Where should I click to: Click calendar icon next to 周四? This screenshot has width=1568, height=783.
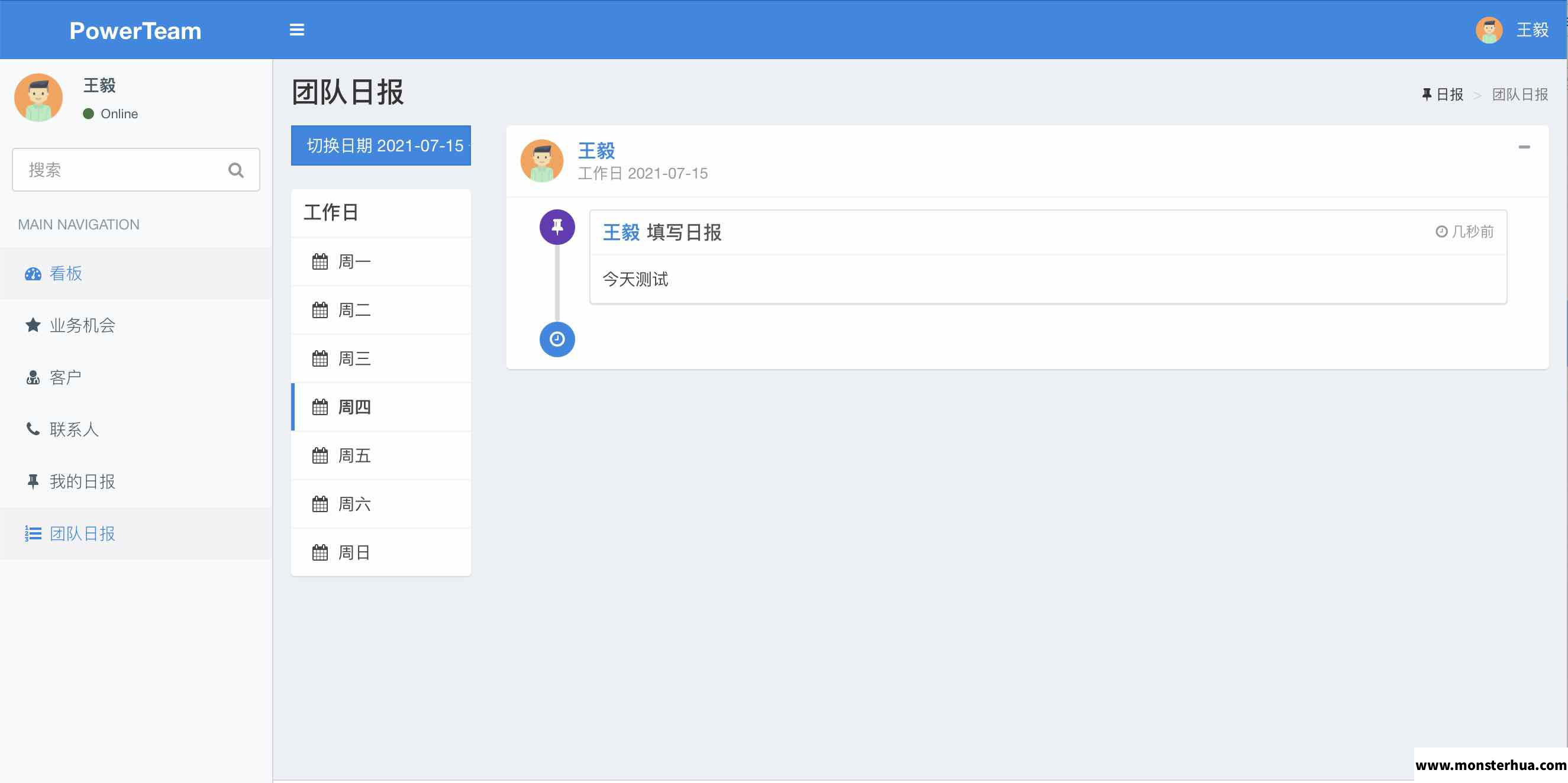[x=320, y=407]
